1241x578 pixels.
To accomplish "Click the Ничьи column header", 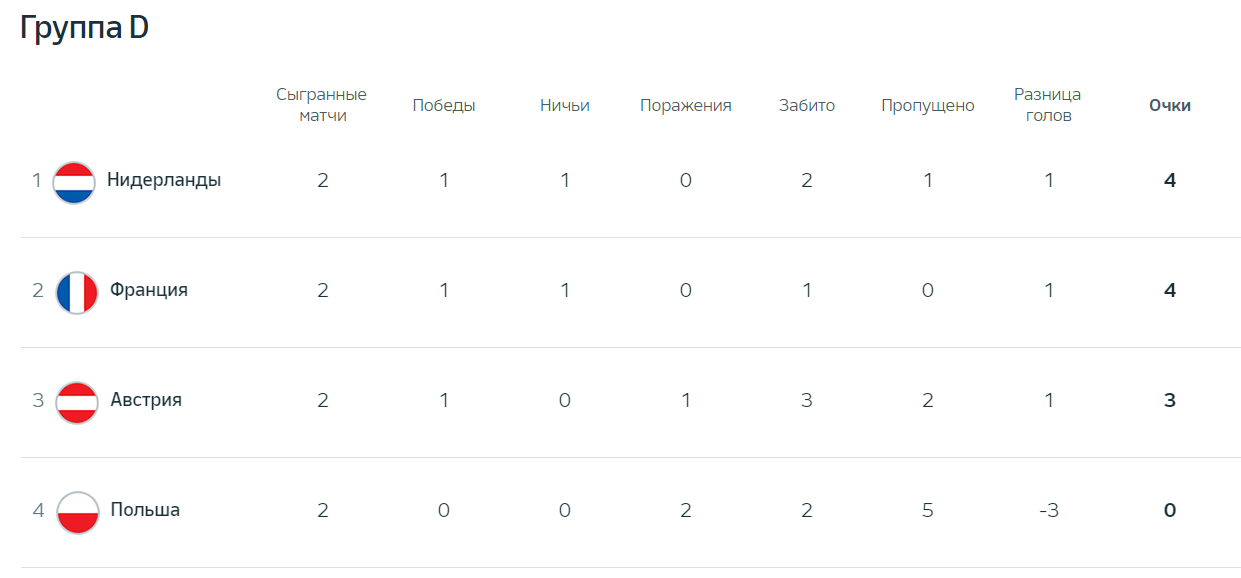I will 565,105.
